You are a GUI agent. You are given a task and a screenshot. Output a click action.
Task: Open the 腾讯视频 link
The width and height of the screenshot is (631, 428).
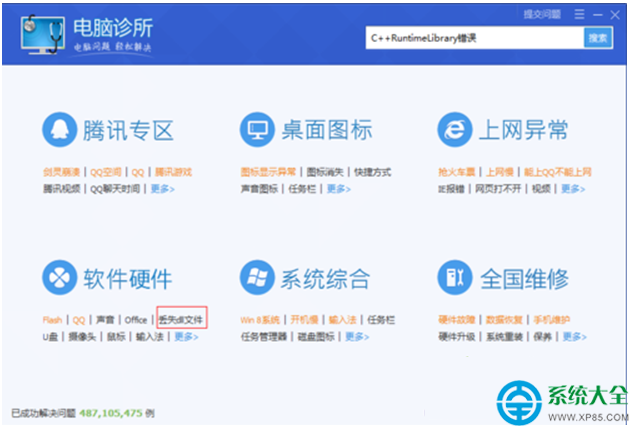pos(62,189)
